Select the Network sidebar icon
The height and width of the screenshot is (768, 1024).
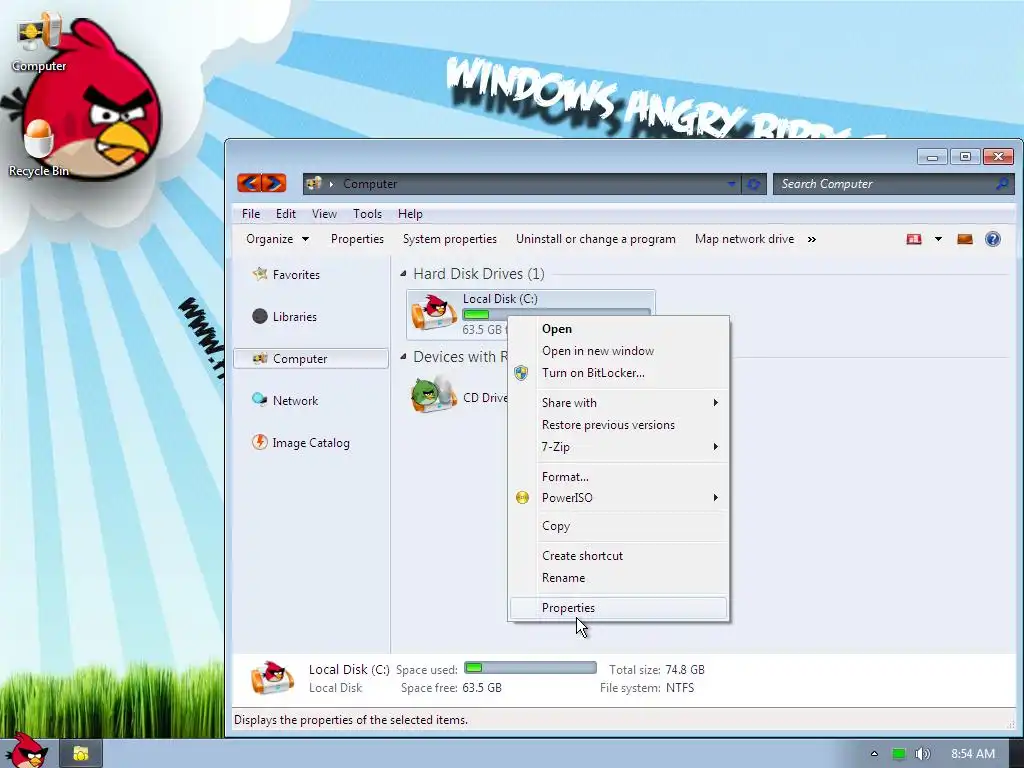(260, 400)
